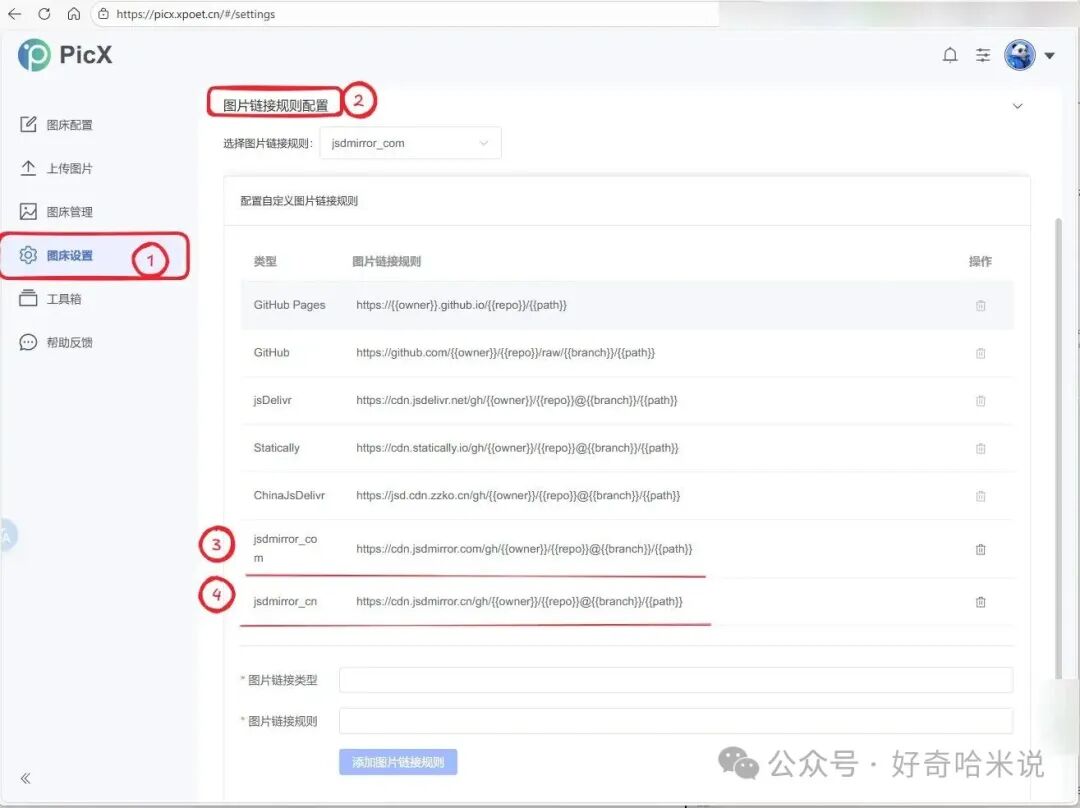This screenshot has width=1080, height=808.
Task: Delete the jsdmirror_com rule
Action: click(x=980, y=549)
